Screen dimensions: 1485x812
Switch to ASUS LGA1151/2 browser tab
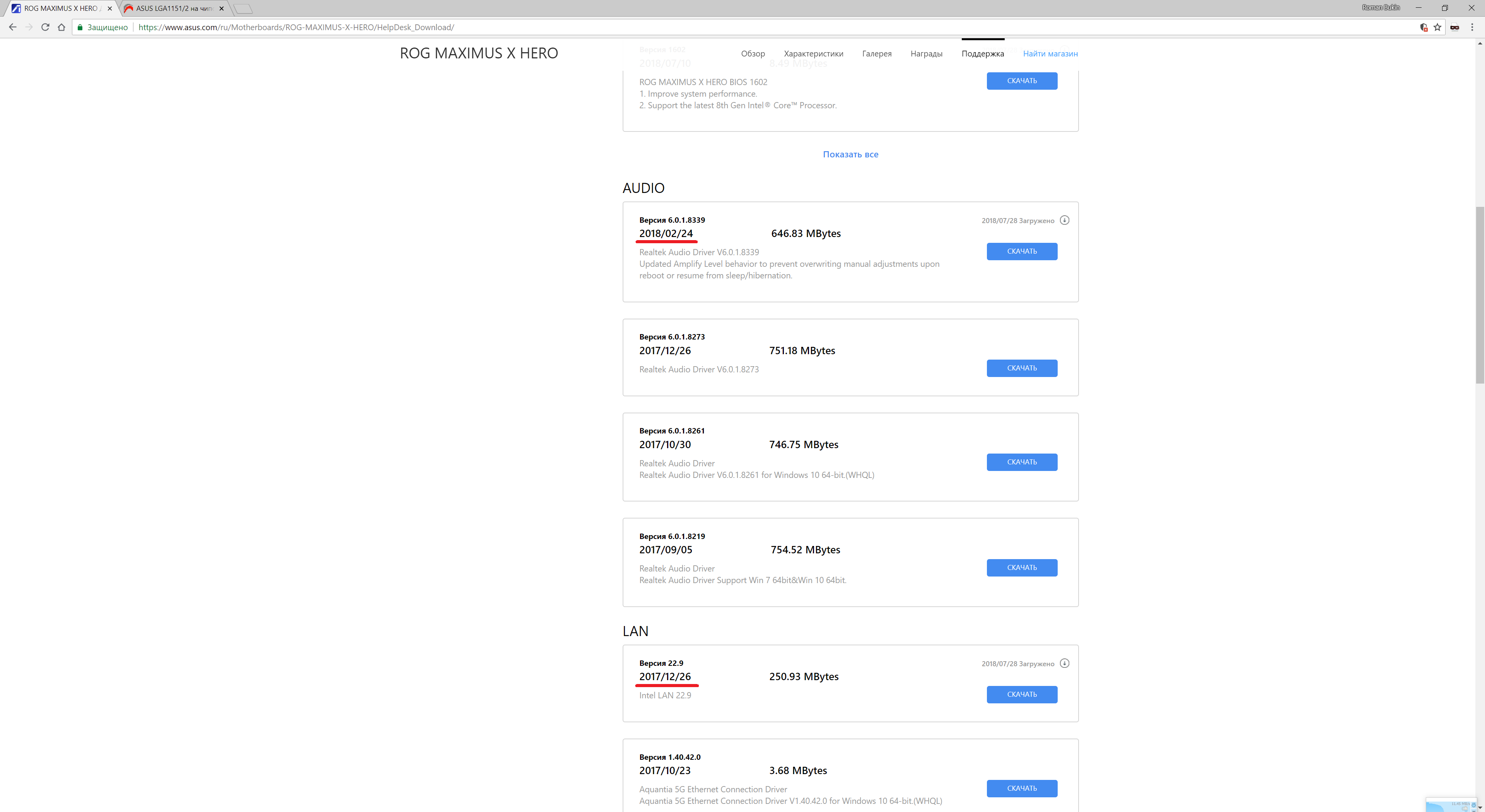click(x=173, y=9)
